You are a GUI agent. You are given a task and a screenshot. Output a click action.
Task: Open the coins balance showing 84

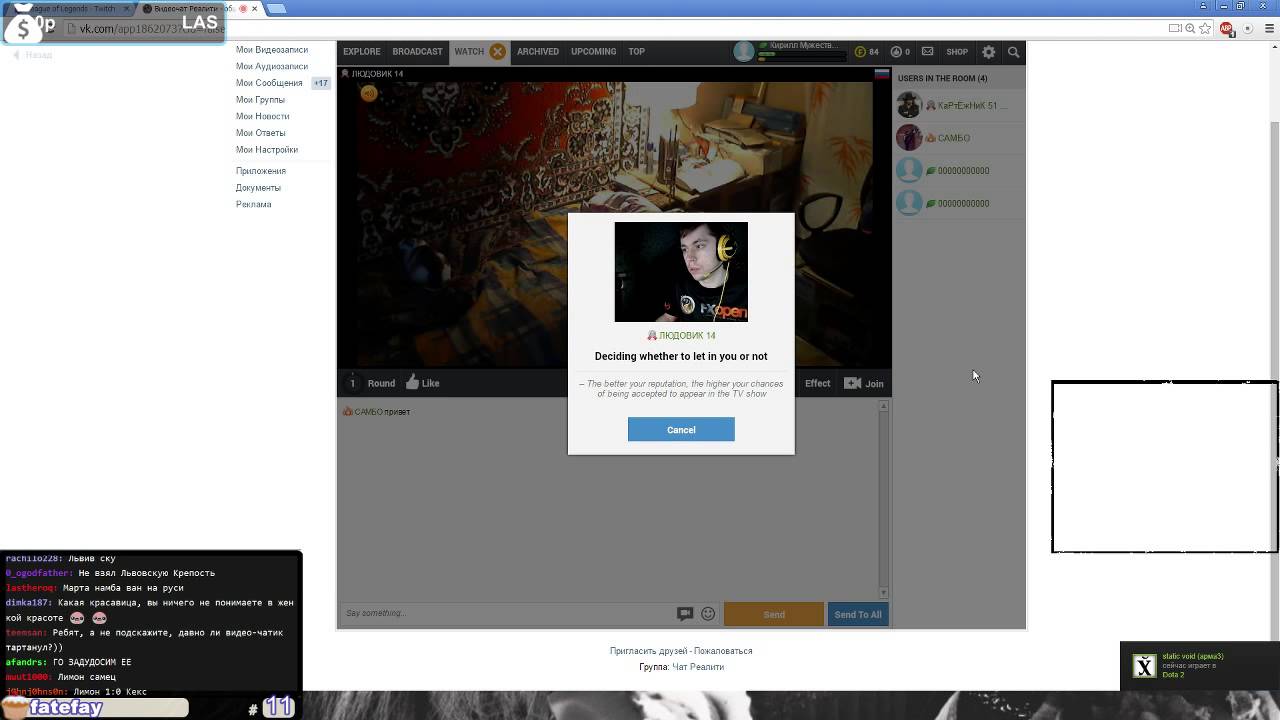[867, 52]
